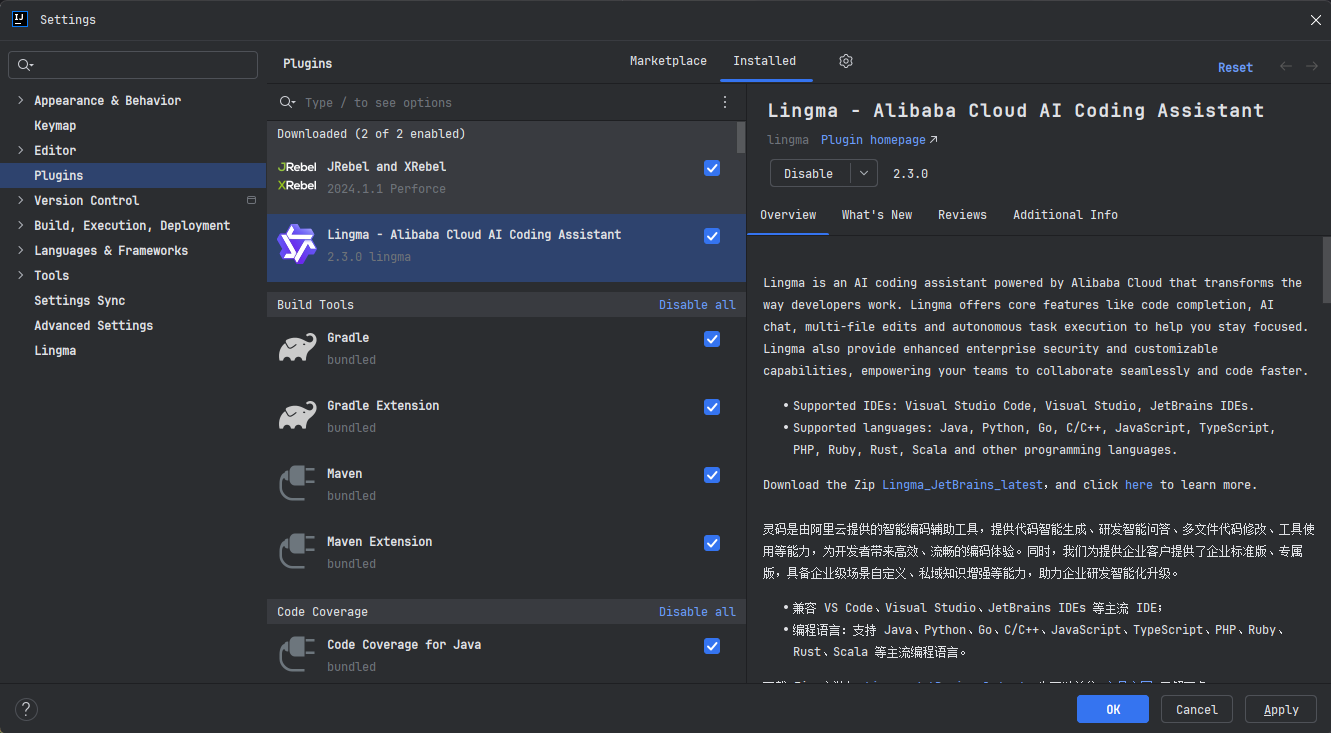Image resolution: width=1331 pixels, height=733 pixels.
Task: Click the forward navigation arrow
Action: click(1313, 66)
